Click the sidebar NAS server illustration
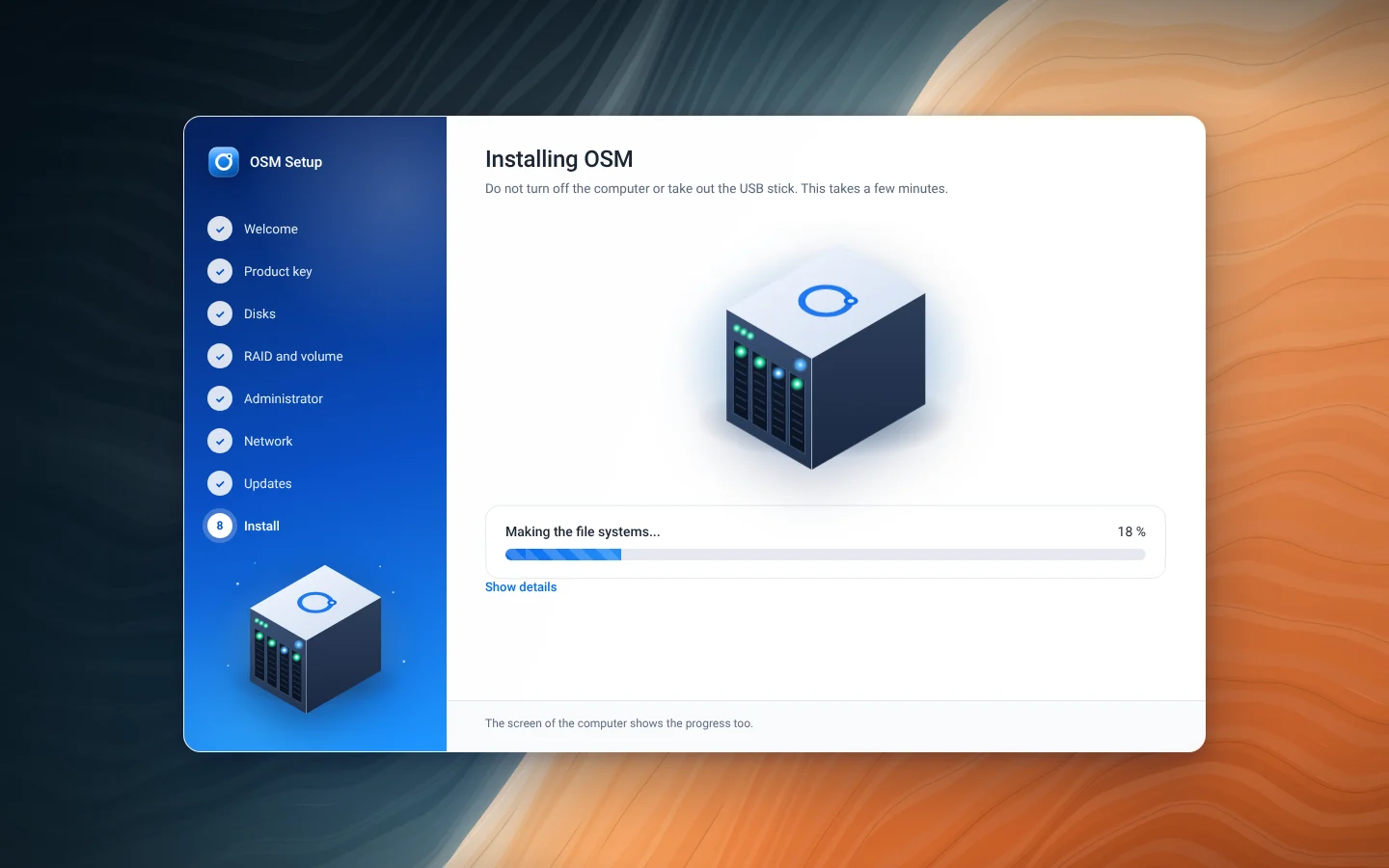This screenshot has width=1389, height=868. tap(315, 638)
